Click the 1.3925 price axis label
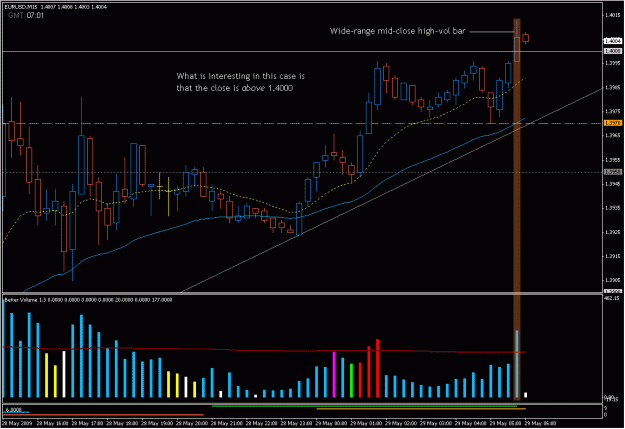Viewport: 625px width, 429px height. click(x=613, y=232)
